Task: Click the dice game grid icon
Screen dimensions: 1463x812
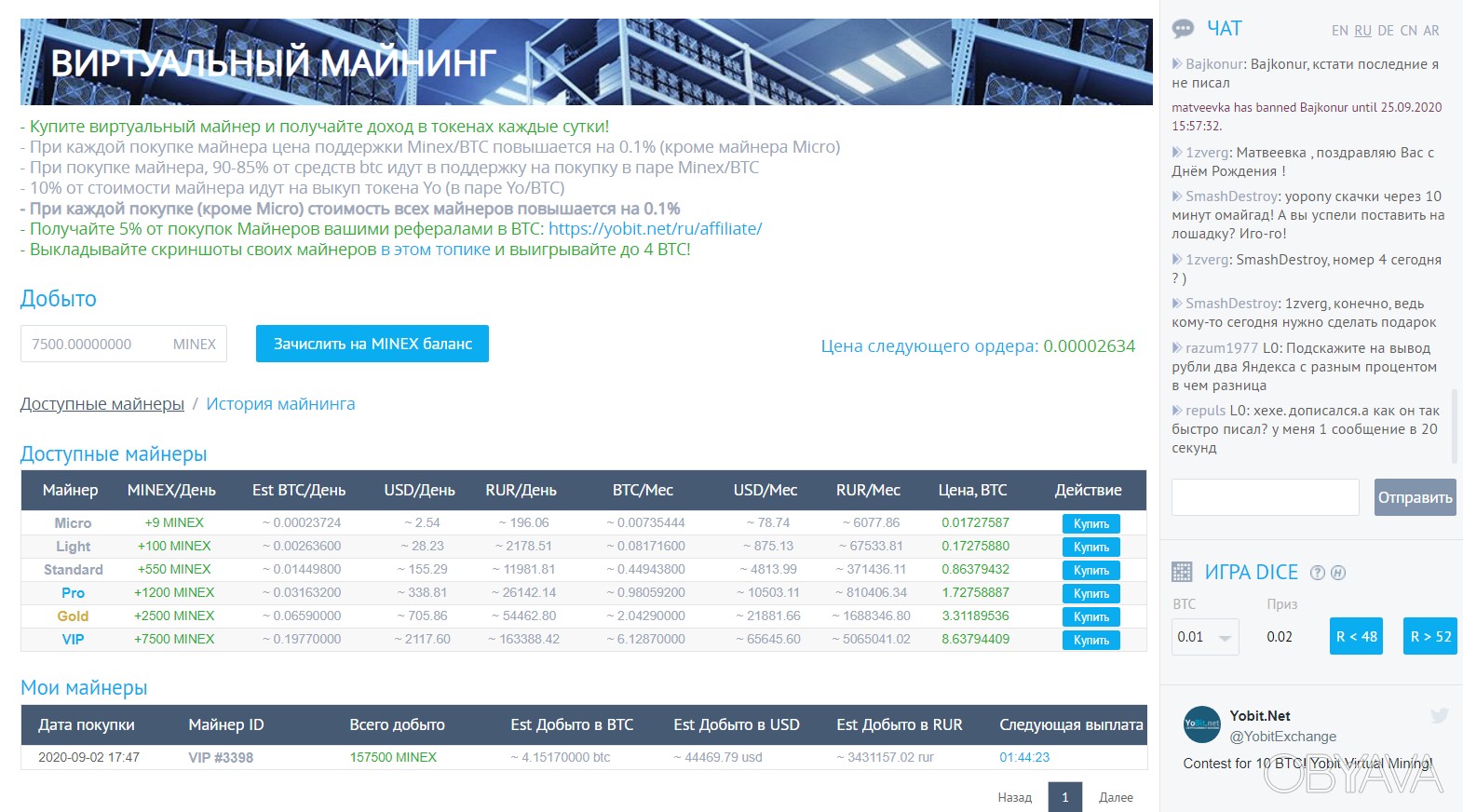Action: click(x=1182, y=572)
